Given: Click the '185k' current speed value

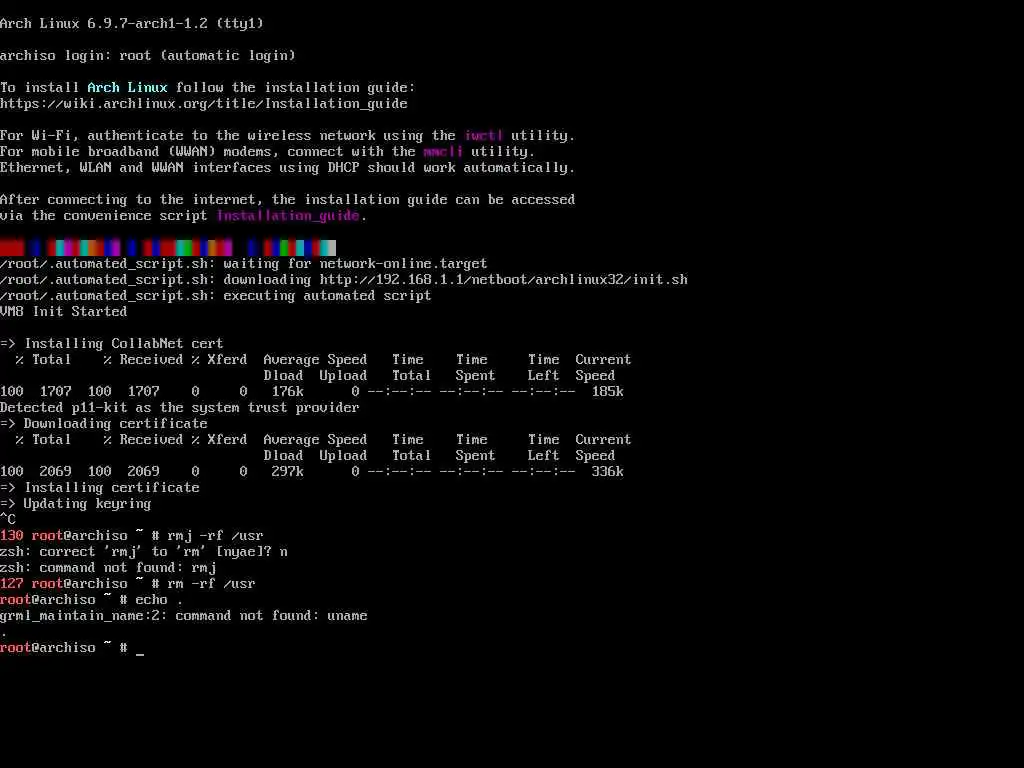Looking at the screenshot, I should pos(607,392).
